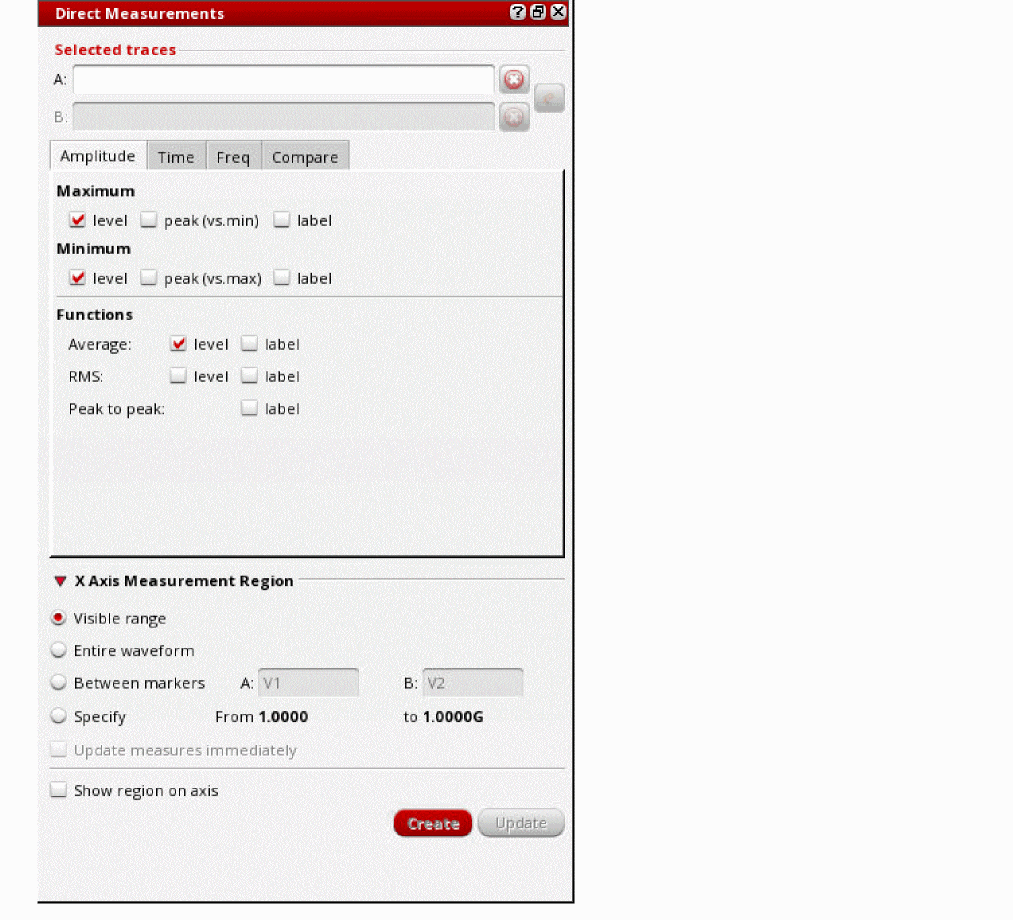Click the to value 1.0000G
The width and height of the screenshot is (1013, 920).
point(453,716)
